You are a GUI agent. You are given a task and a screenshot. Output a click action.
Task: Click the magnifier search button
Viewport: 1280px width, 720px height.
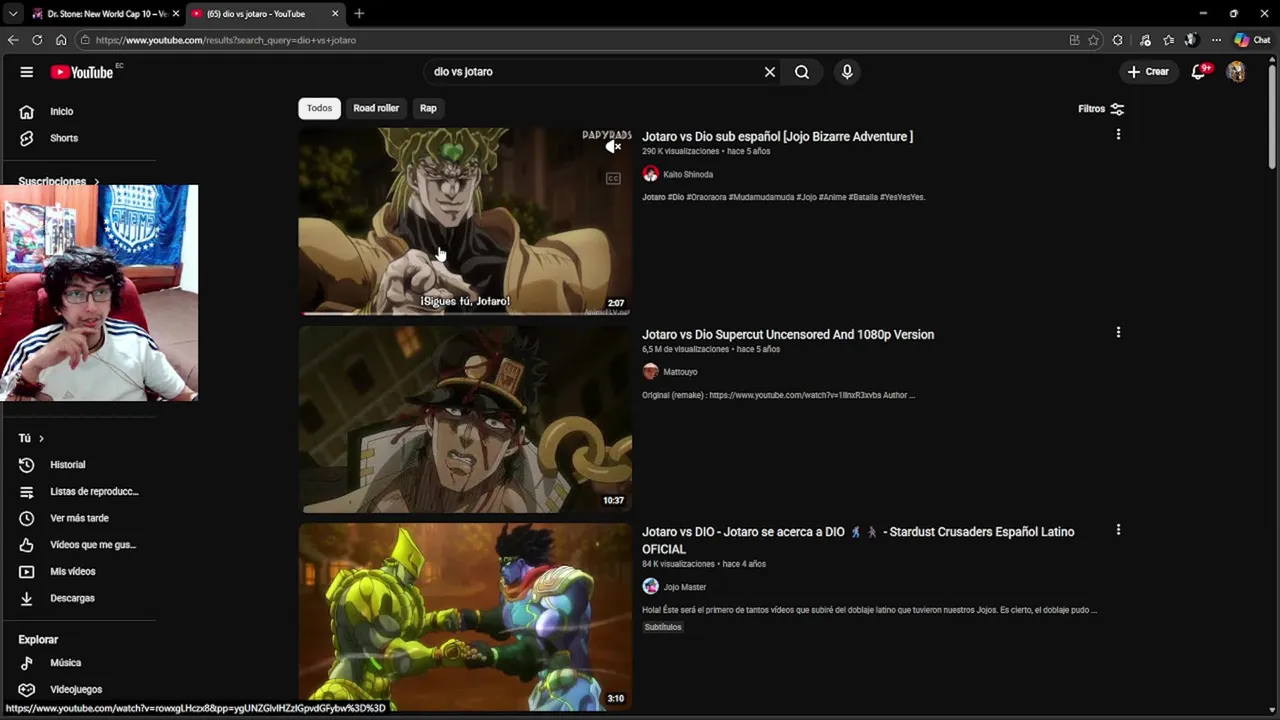pos(802,72)
